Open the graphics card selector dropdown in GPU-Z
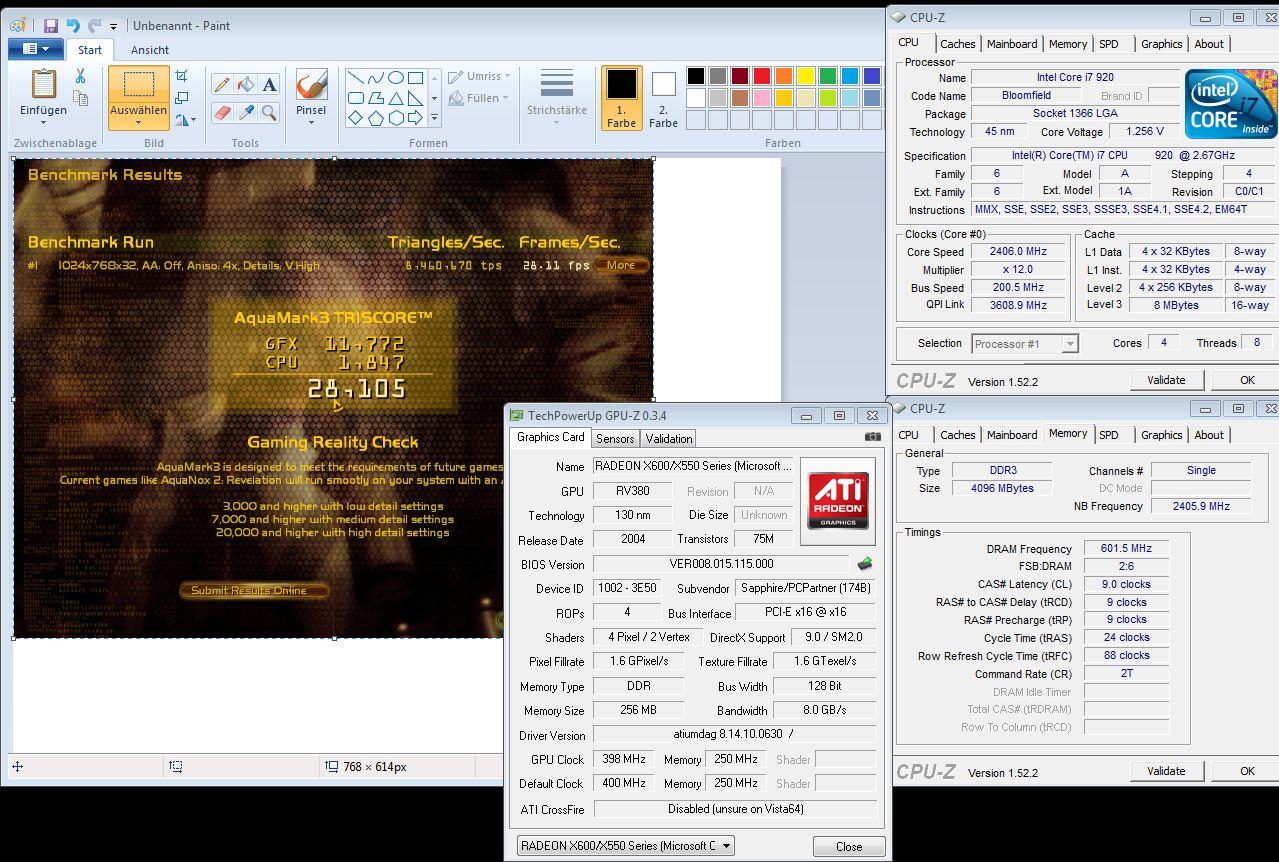 [x=625, y=846]
